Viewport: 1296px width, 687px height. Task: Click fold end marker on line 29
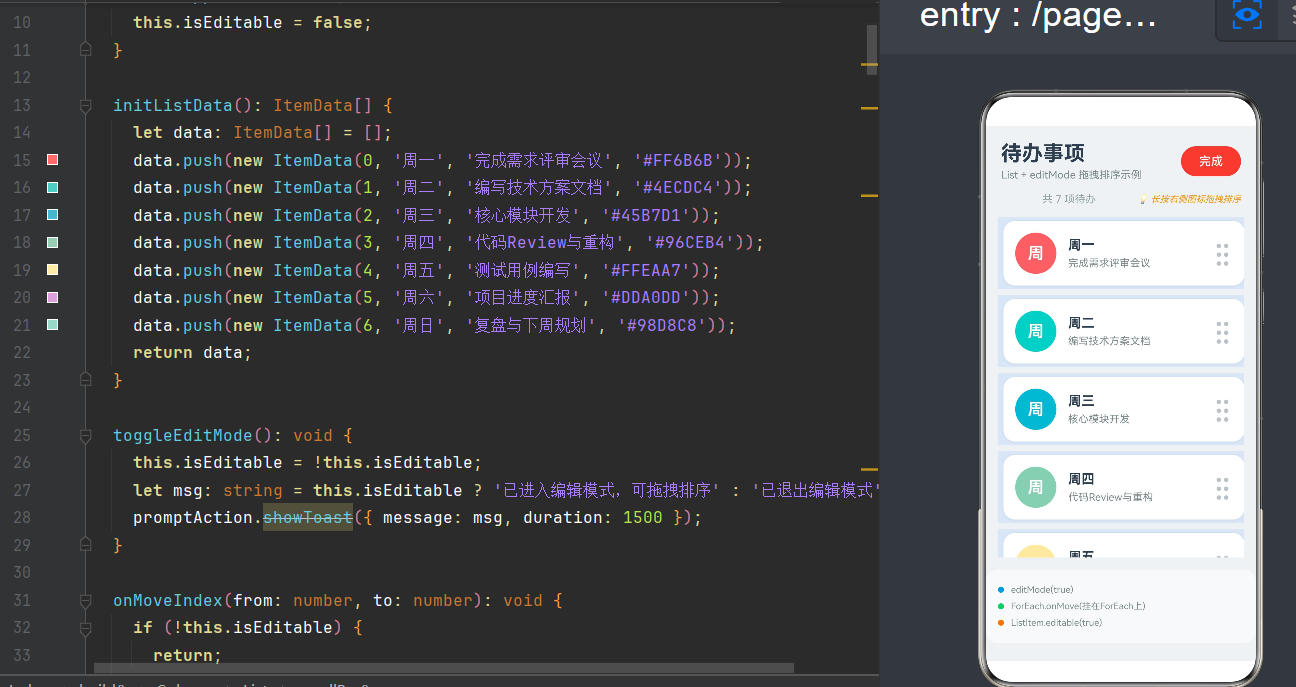click(86, 544)
